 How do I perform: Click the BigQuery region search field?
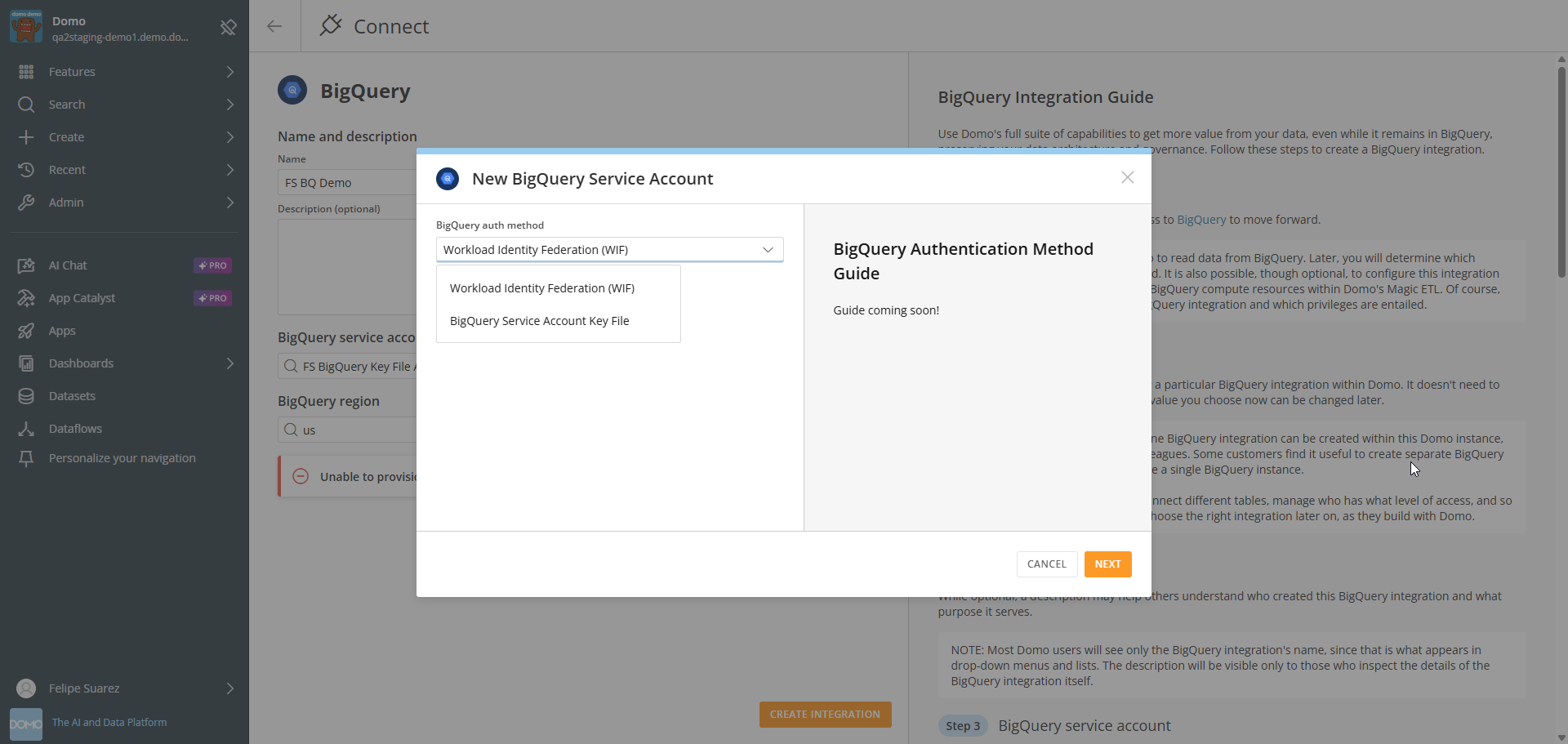tap(347, 430)
